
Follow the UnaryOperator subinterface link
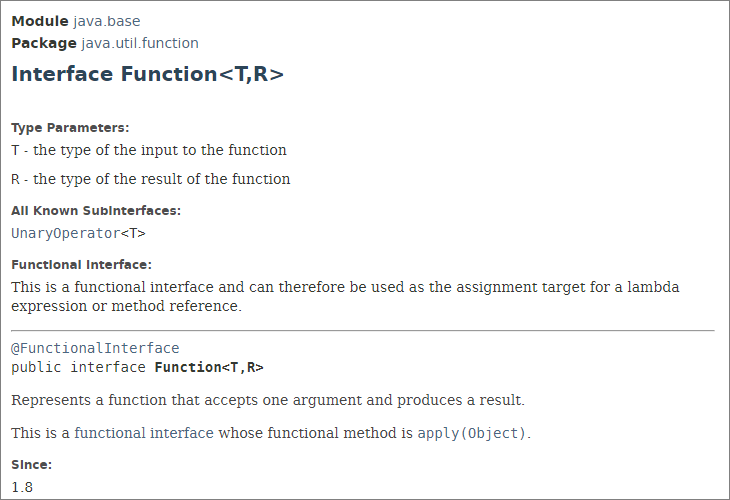click(65, 233)
